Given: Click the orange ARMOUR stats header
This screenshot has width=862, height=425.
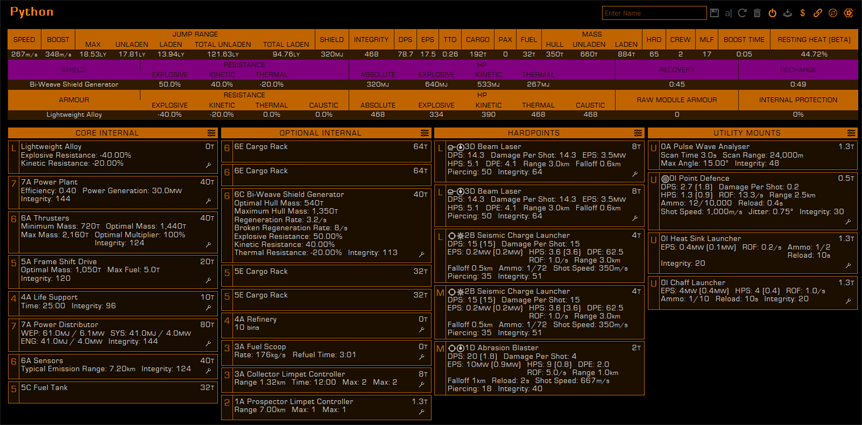Looking at the screenshot, I should click(74, 100).
